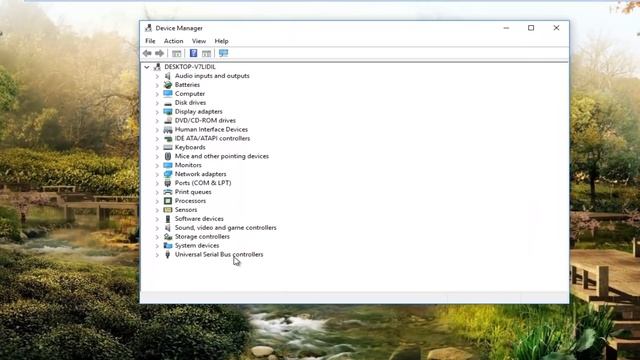The width and height of the screenshot is (640, 360).
Task: Click the Scan for hardware changes icon
Action: [x=223, y=53]
